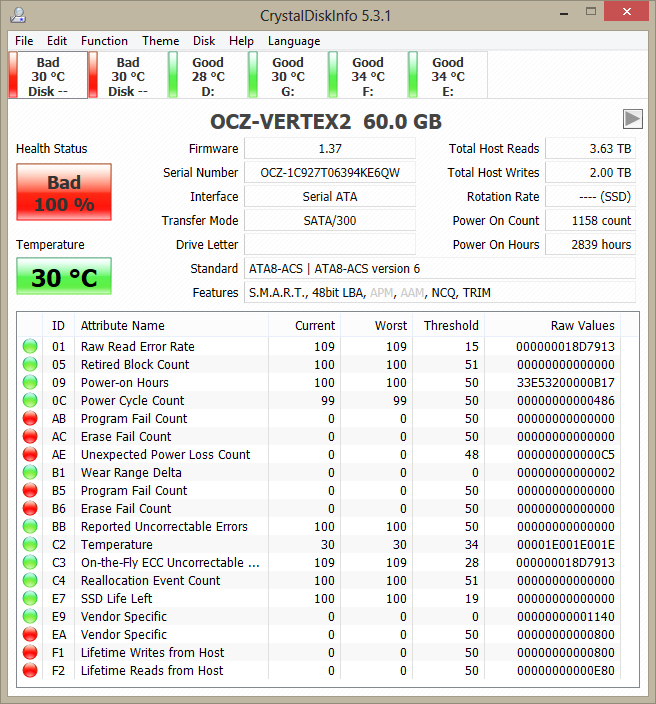Click the next disk arrow button

click(x=633, y=119)
